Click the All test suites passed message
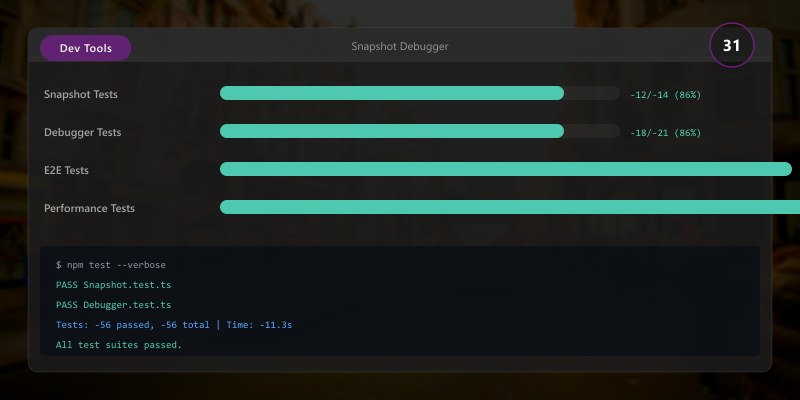The width and height of the screenshot is (800, 400). (x=119, y=345)
